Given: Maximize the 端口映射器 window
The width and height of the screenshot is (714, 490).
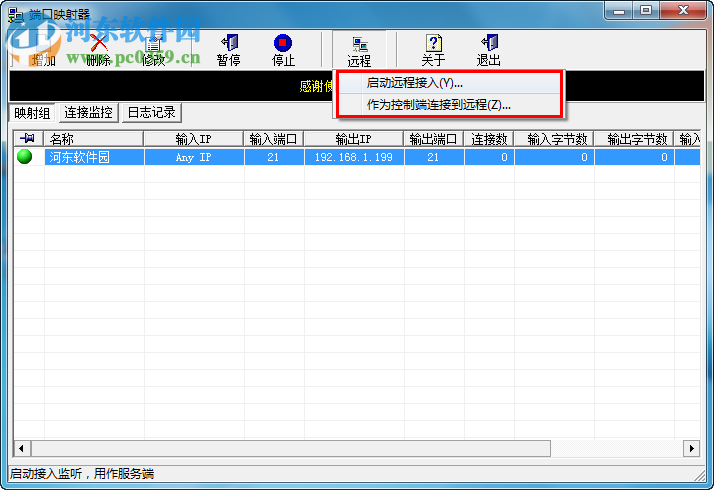Looking at the screenshot, I should point(646,11).
